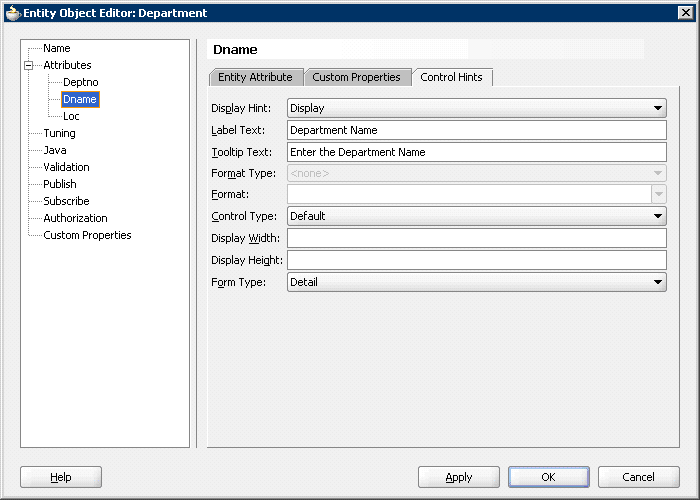Select the Loc attribute
The width and height of the screenshot is (700, 500).
[71, 116]
